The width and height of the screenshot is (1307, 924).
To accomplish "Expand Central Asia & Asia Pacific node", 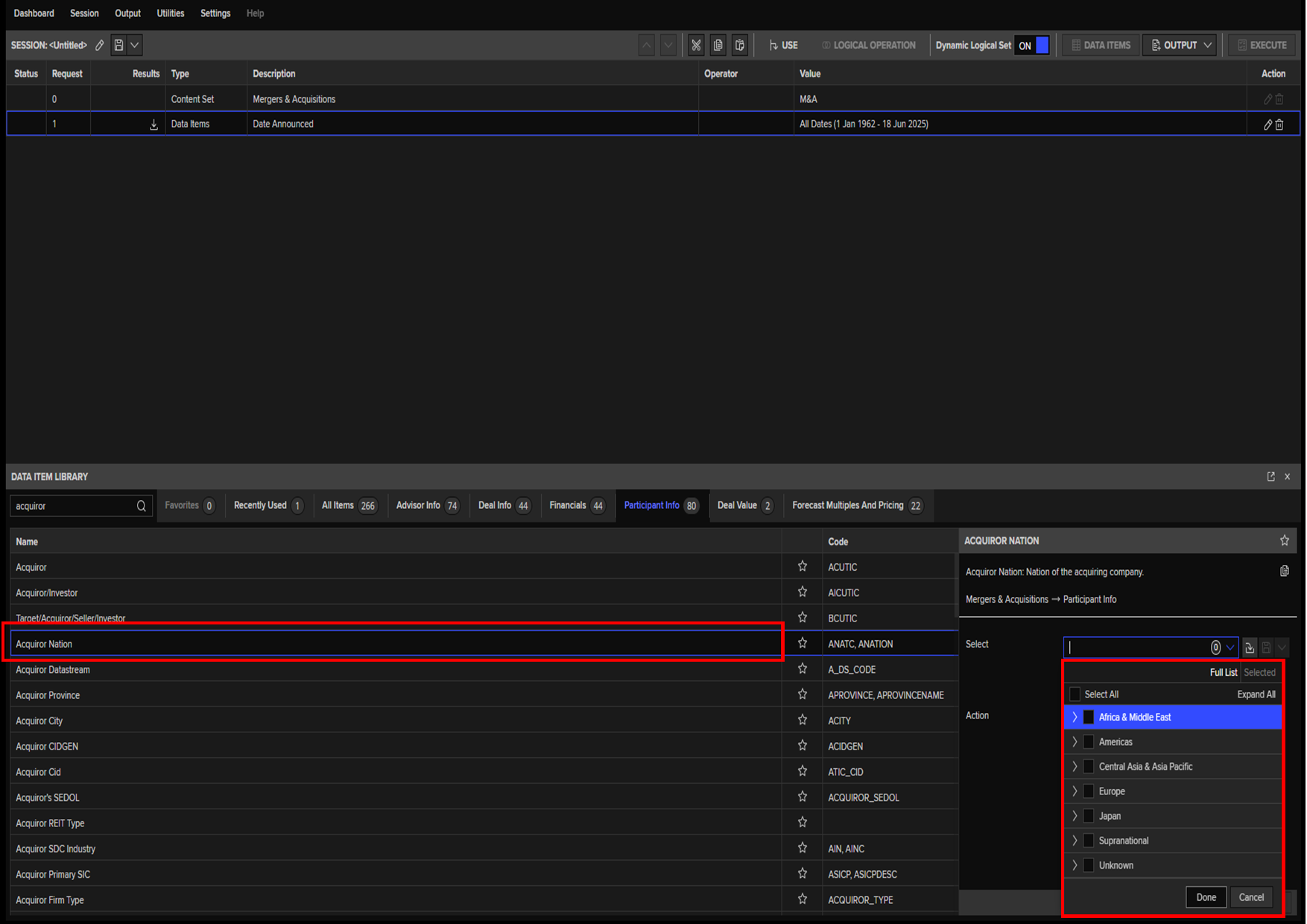I will tap(1075, 767).
